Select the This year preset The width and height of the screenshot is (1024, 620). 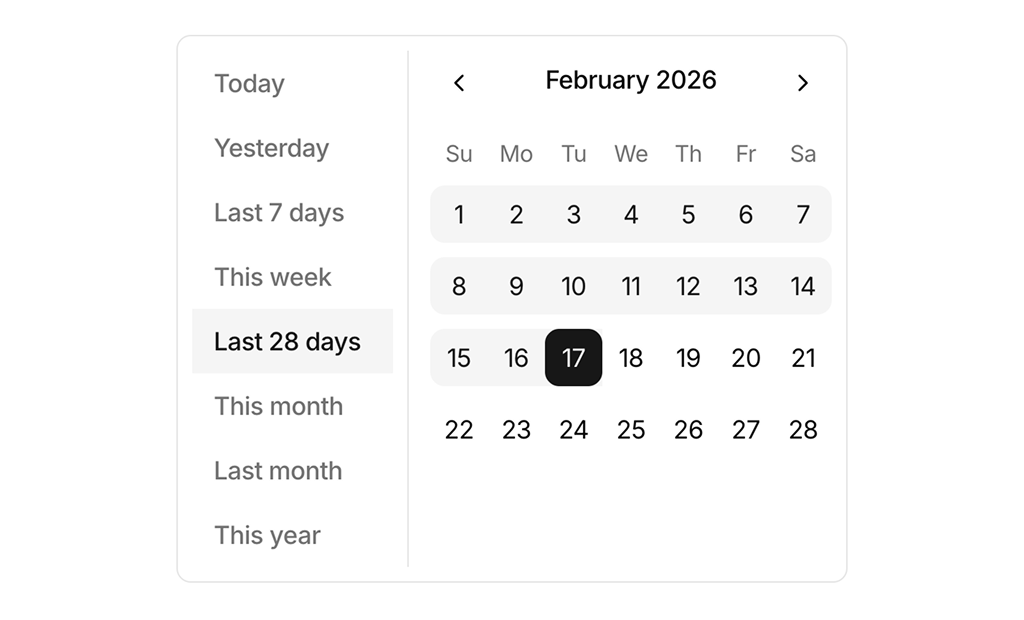267,535
